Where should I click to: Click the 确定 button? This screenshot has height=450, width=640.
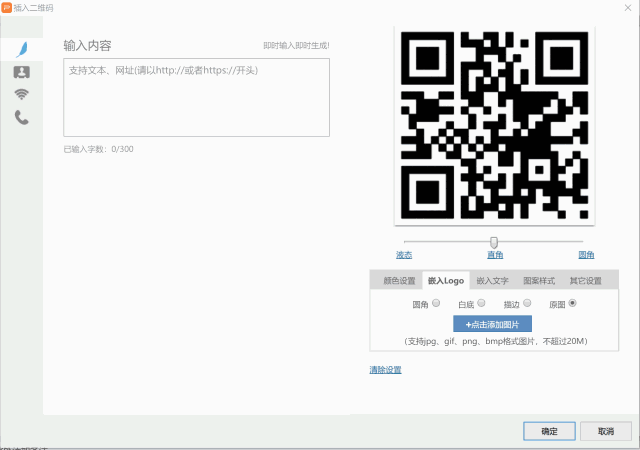coord(549,431)
